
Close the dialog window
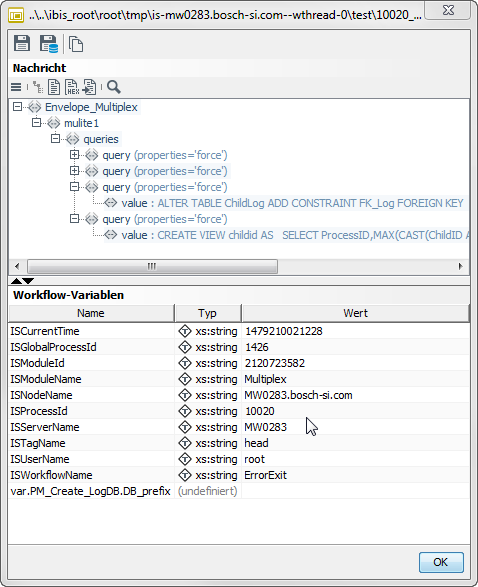[x=448, y=10]
